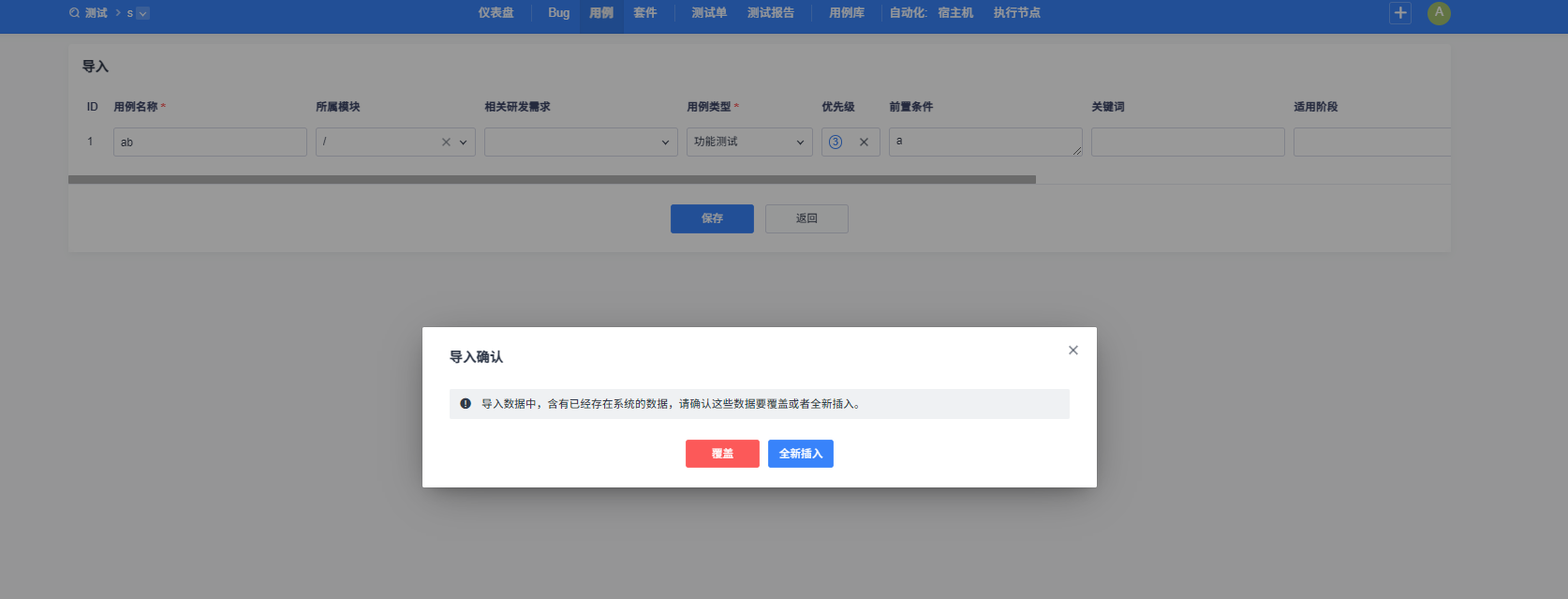Switch to the Bug menu item
1568x599 pixels.
coord(558,13)
